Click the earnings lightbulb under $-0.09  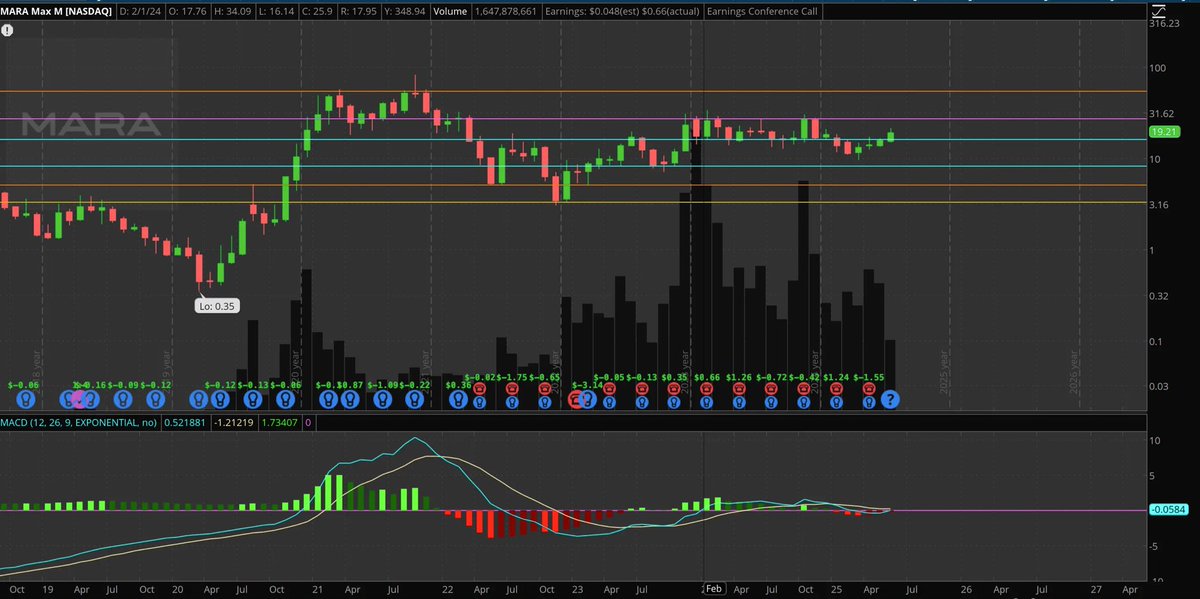122,399
